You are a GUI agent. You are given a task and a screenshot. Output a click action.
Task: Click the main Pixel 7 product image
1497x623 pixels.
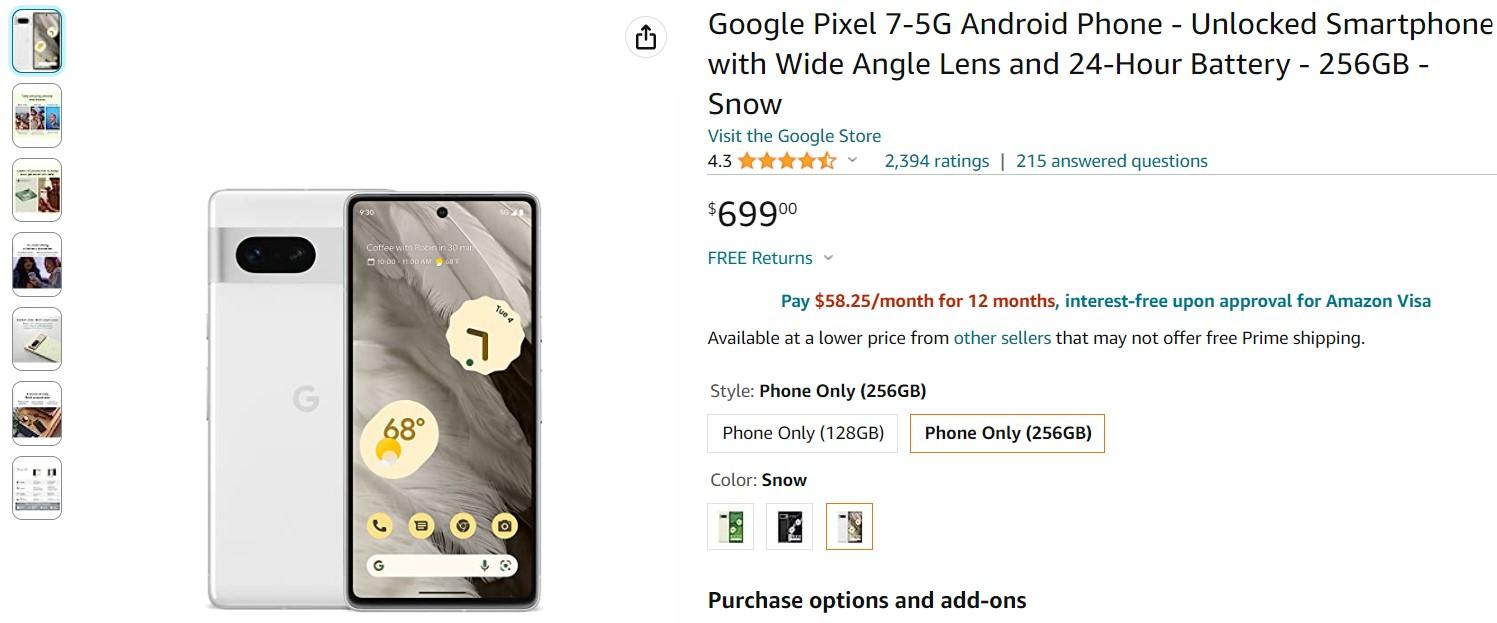point(374,400)
